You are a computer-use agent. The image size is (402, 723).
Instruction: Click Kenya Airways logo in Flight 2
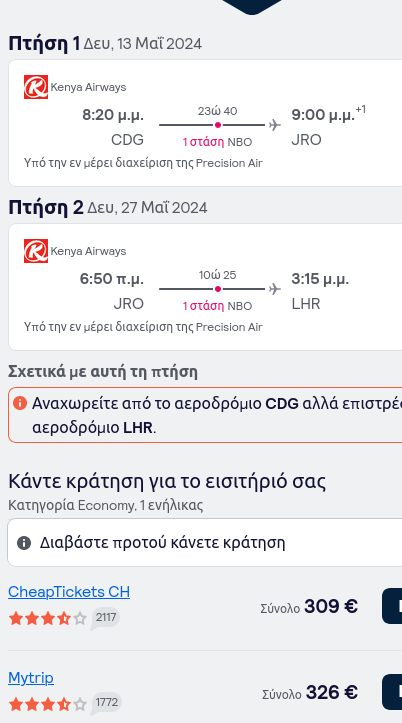[x=36, y=251]
